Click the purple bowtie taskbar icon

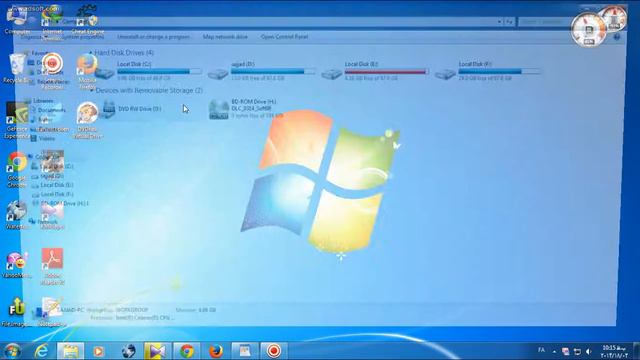pos(158,351)
